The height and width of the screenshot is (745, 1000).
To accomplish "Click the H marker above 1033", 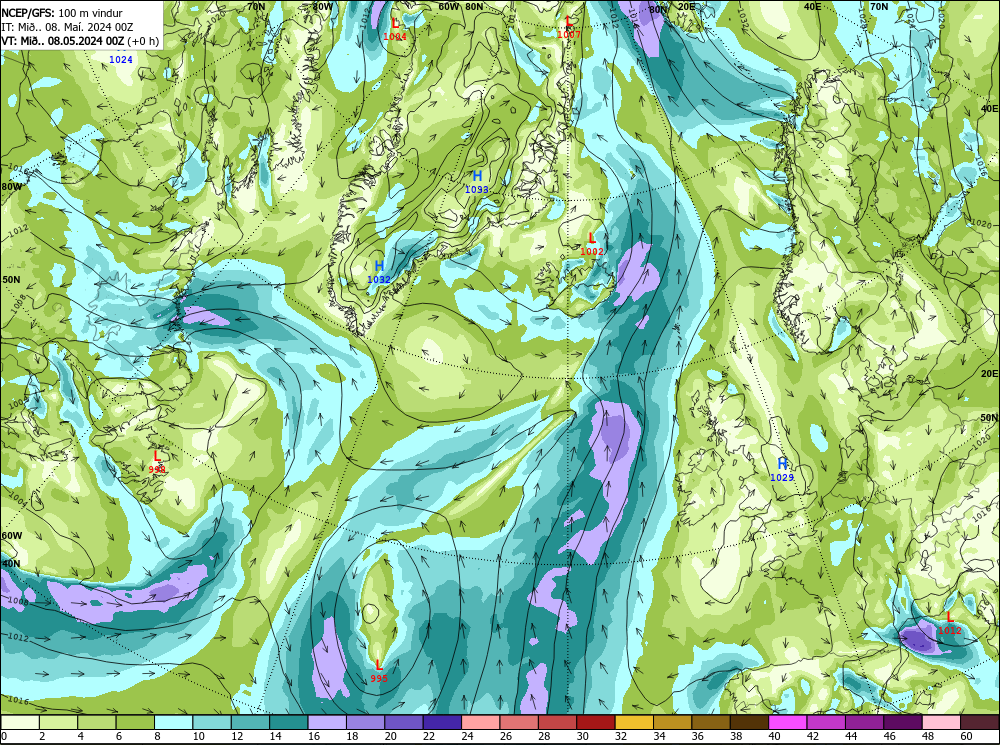I will pos(476,176).
